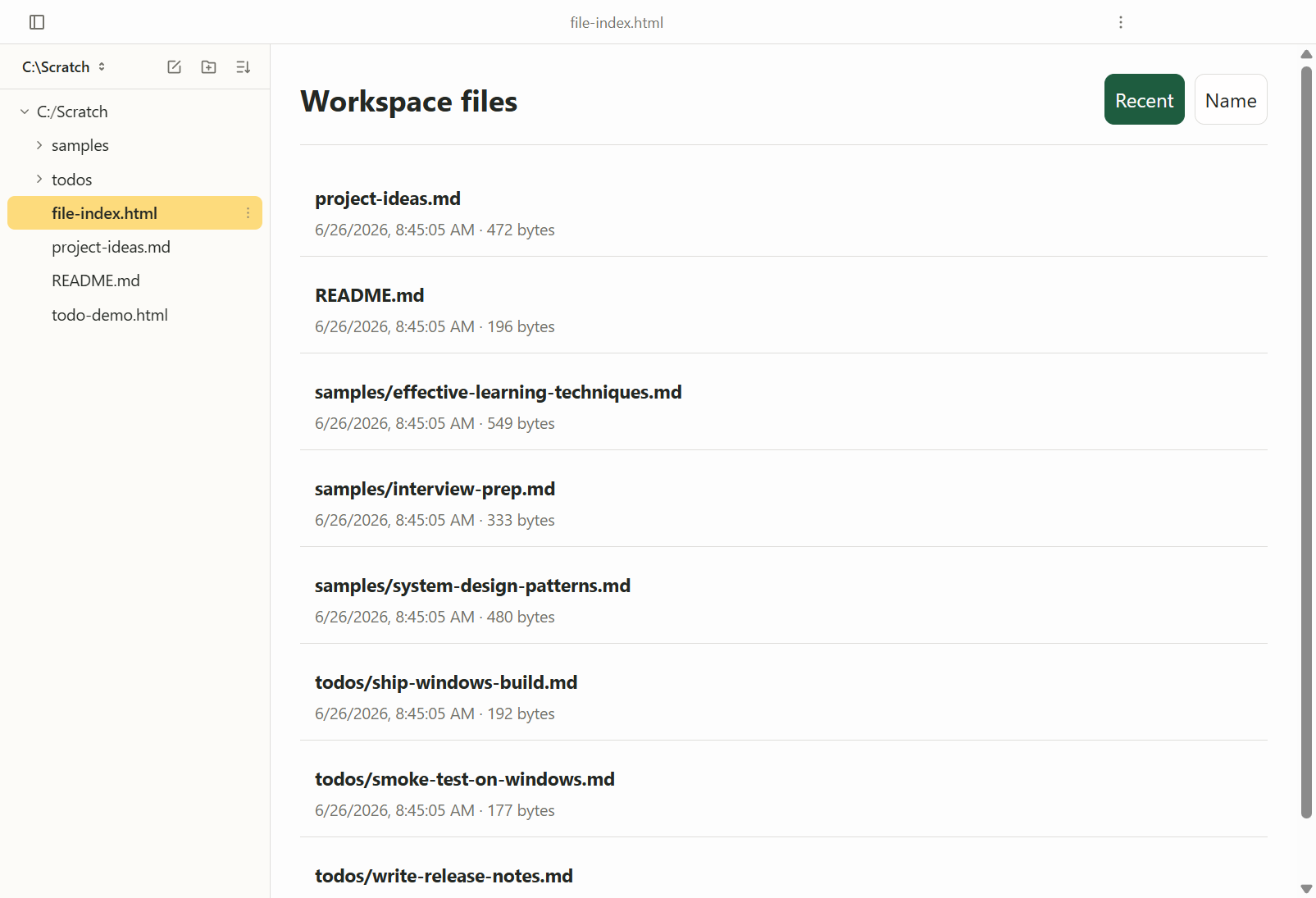Sort files by Name
Screen dimensions: 1316x898
pyautogui.click(x=1231, y=99)
